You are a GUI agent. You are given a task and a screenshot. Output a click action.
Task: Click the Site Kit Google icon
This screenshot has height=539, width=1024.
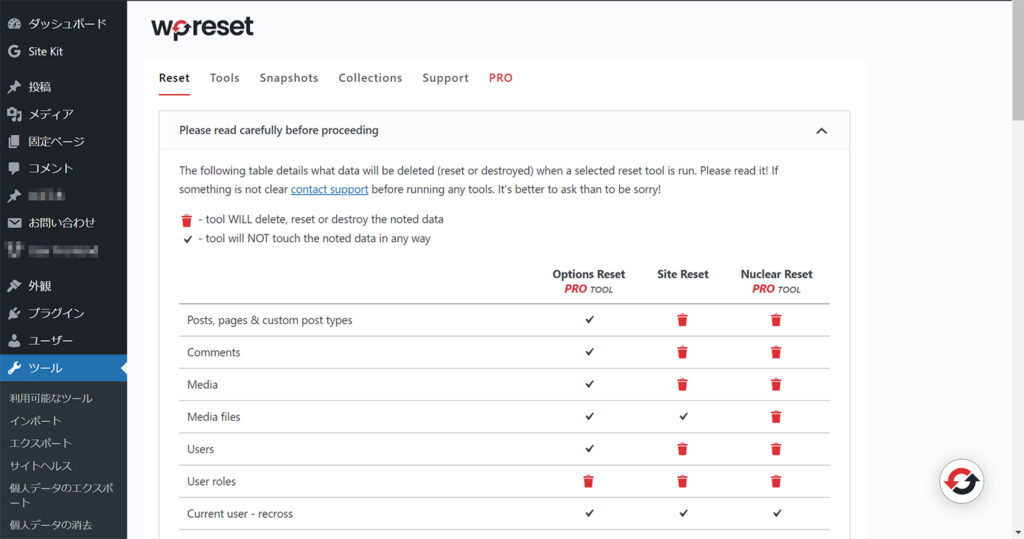[14, 51]
